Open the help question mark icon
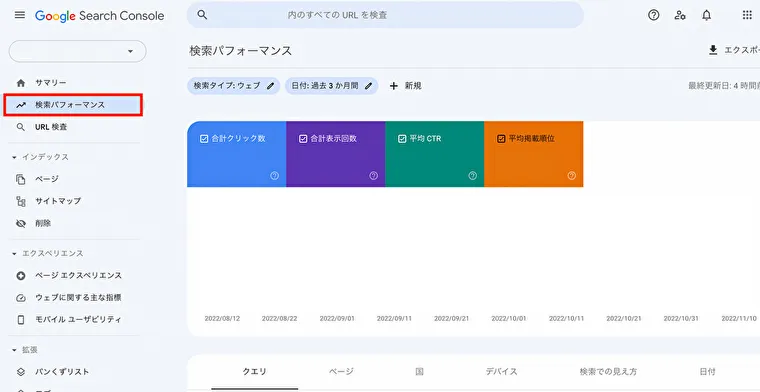 (x=653, y=15)
